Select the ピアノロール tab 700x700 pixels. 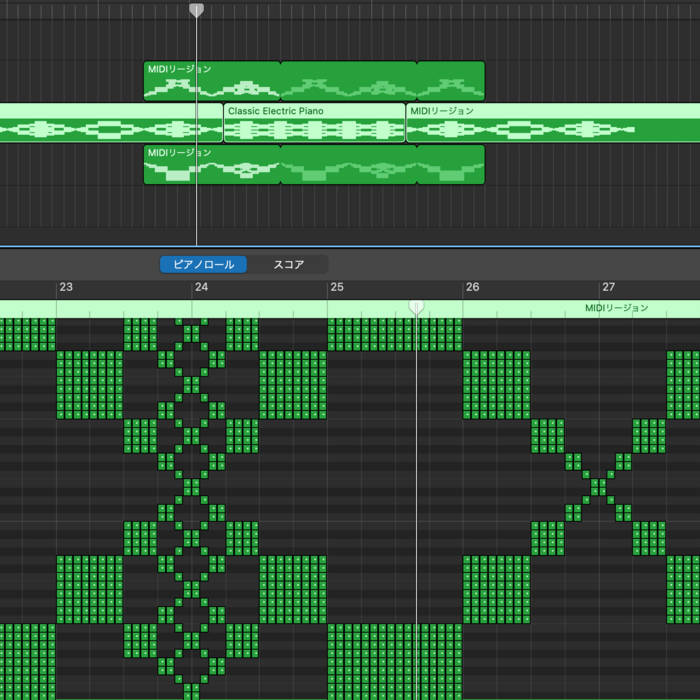(x=204, y=265)
